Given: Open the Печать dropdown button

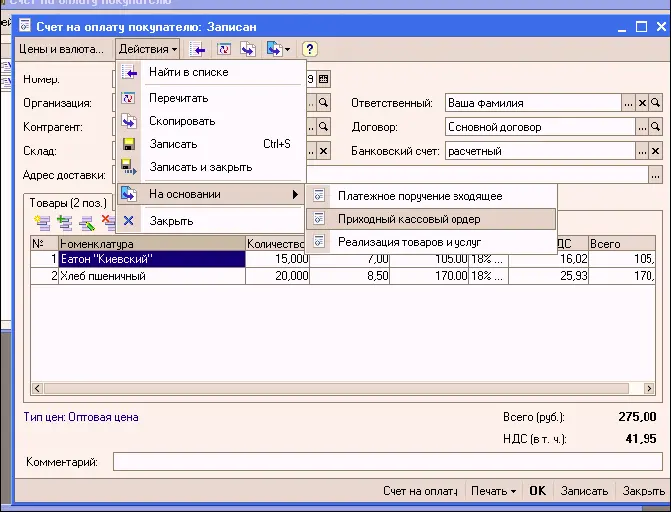Looking at the screenshot, I should [493, 491].
